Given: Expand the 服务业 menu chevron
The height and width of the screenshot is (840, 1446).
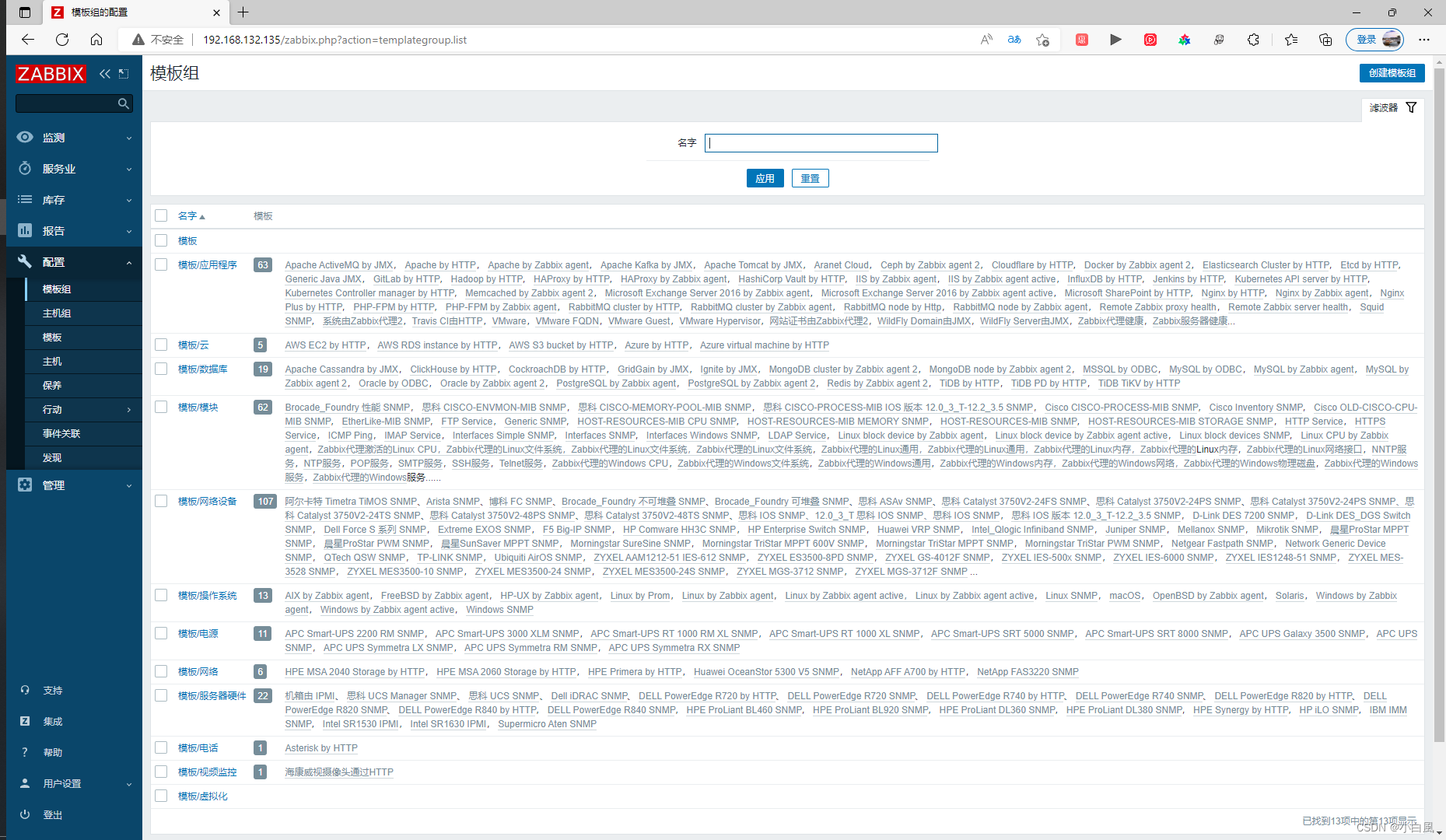Looking at the screenshot, I should tap(129, 169).
